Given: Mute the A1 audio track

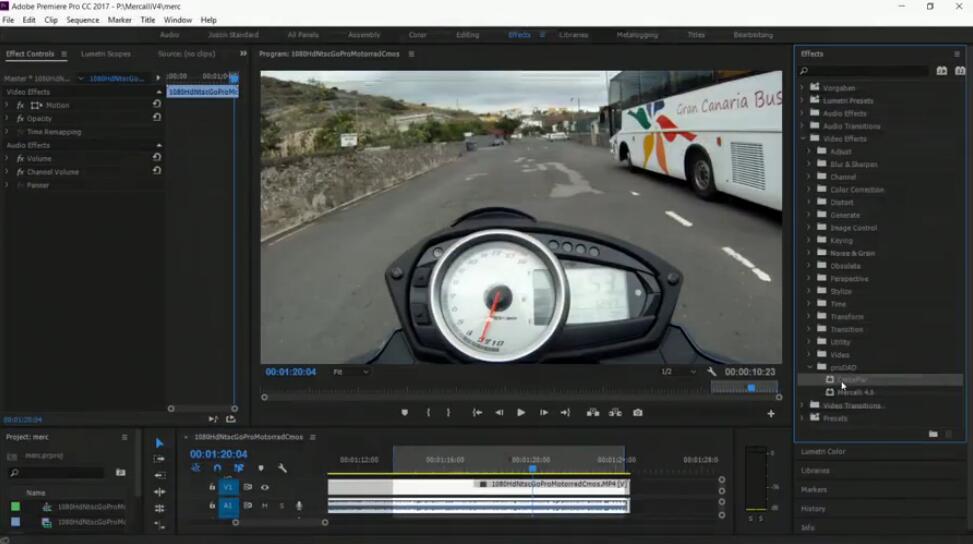Looking at the screenshot, I should (265, 506).
